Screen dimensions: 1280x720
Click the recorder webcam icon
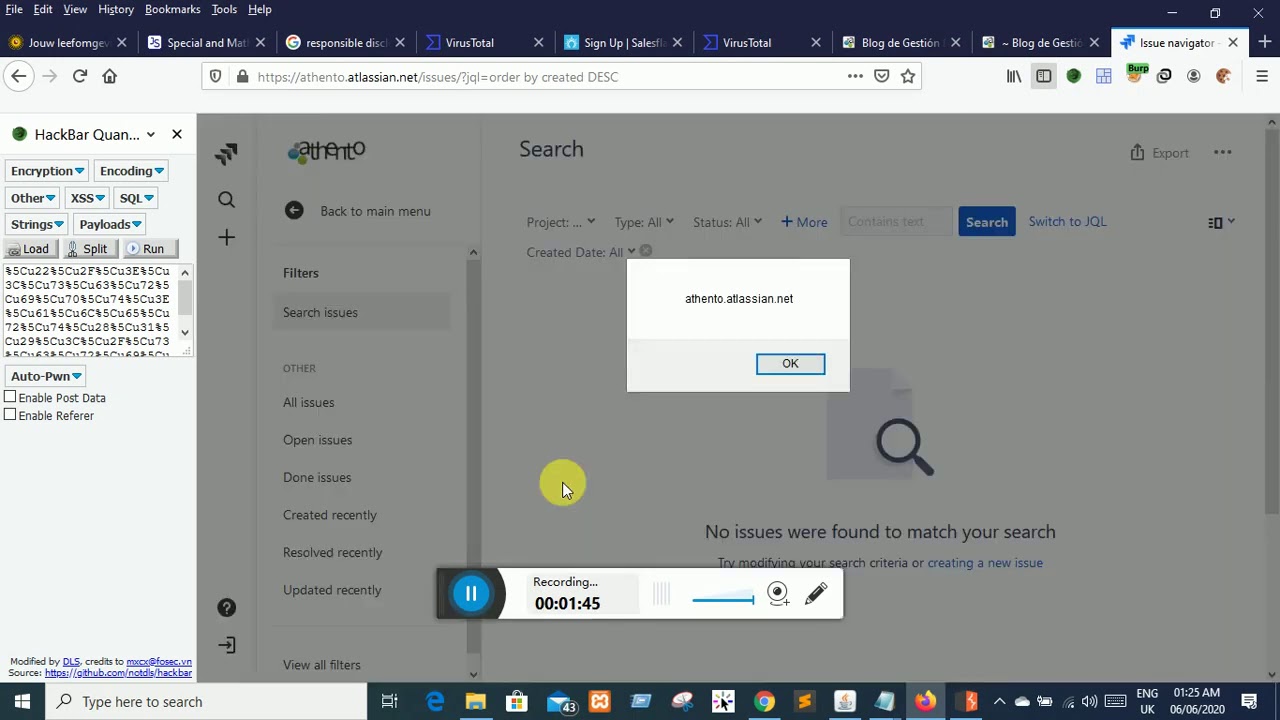pos(778,594)
